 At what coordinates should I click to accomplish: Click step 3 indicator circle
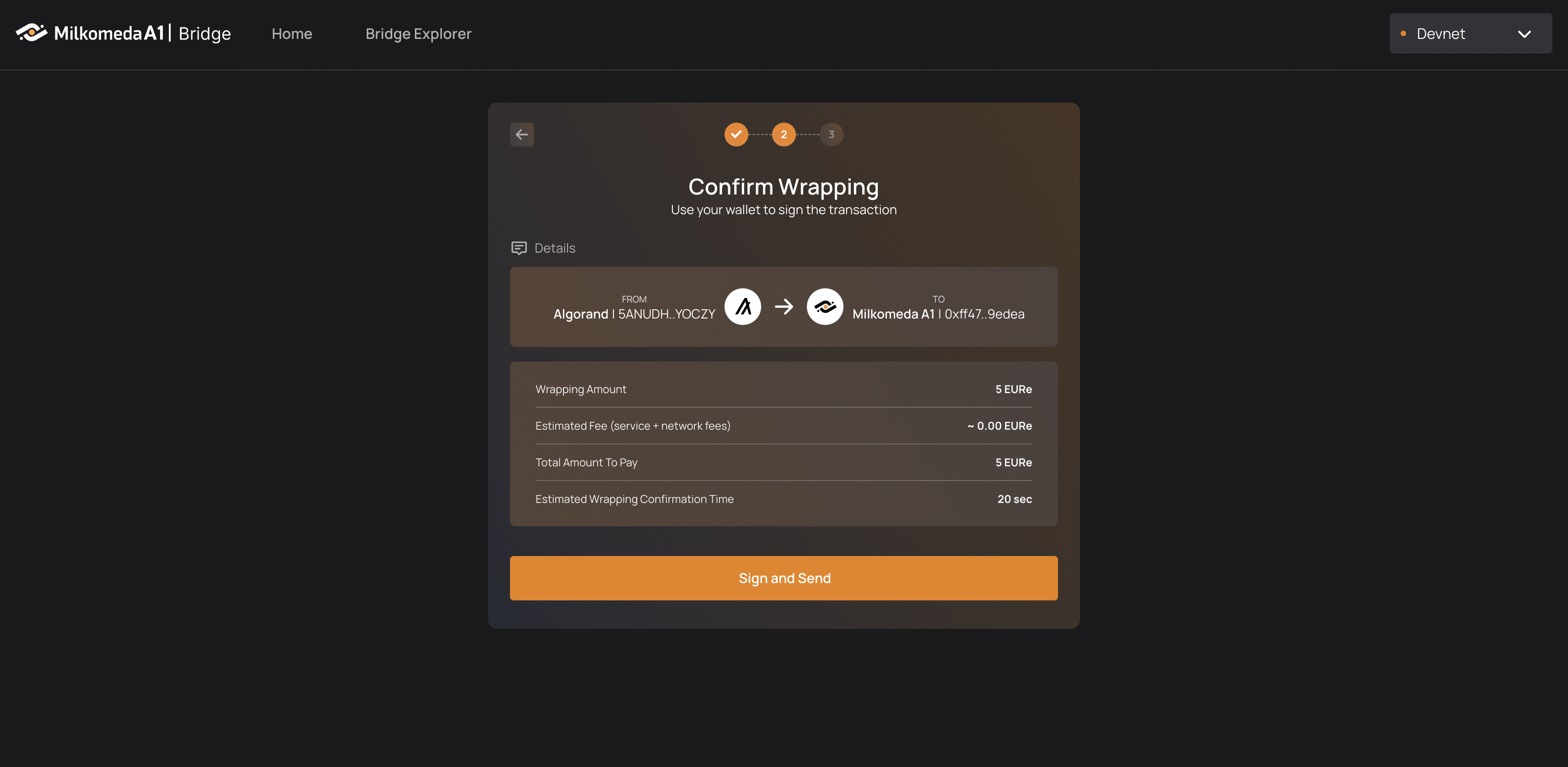(832, 135)
